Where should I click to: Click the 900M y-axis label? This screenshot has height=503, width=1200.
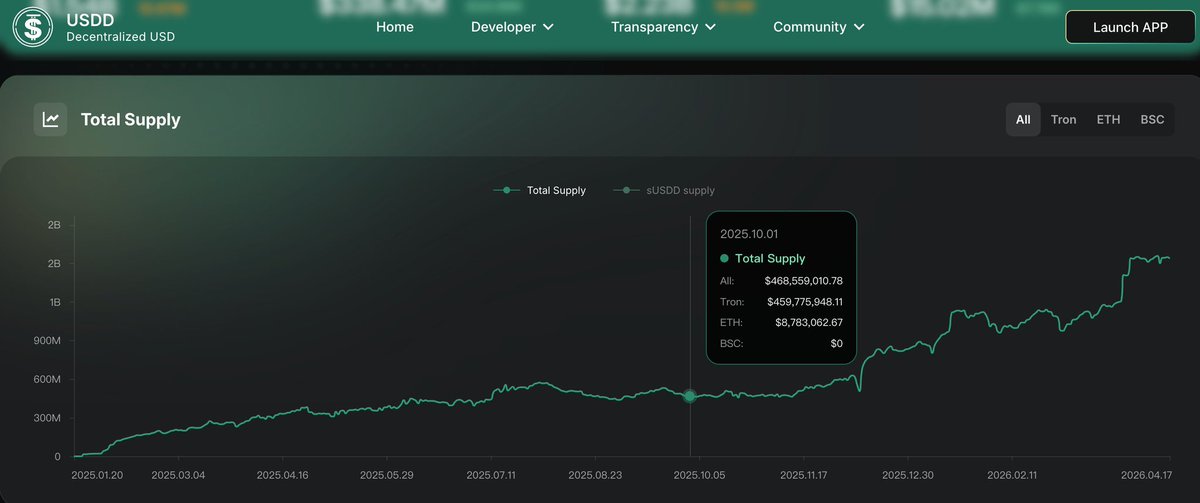click(47, 341)
